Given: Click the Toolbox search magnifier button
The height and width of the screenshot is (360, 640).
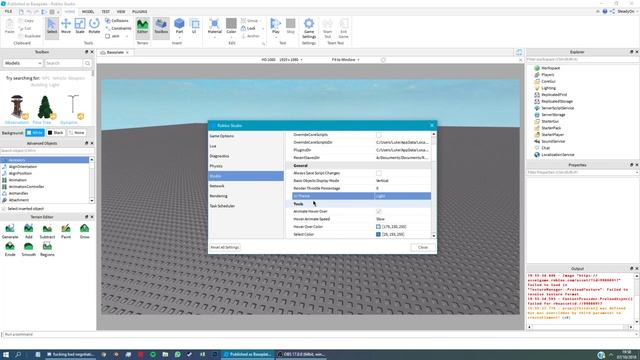Looking at the screenshot, I should pos(87,63).
